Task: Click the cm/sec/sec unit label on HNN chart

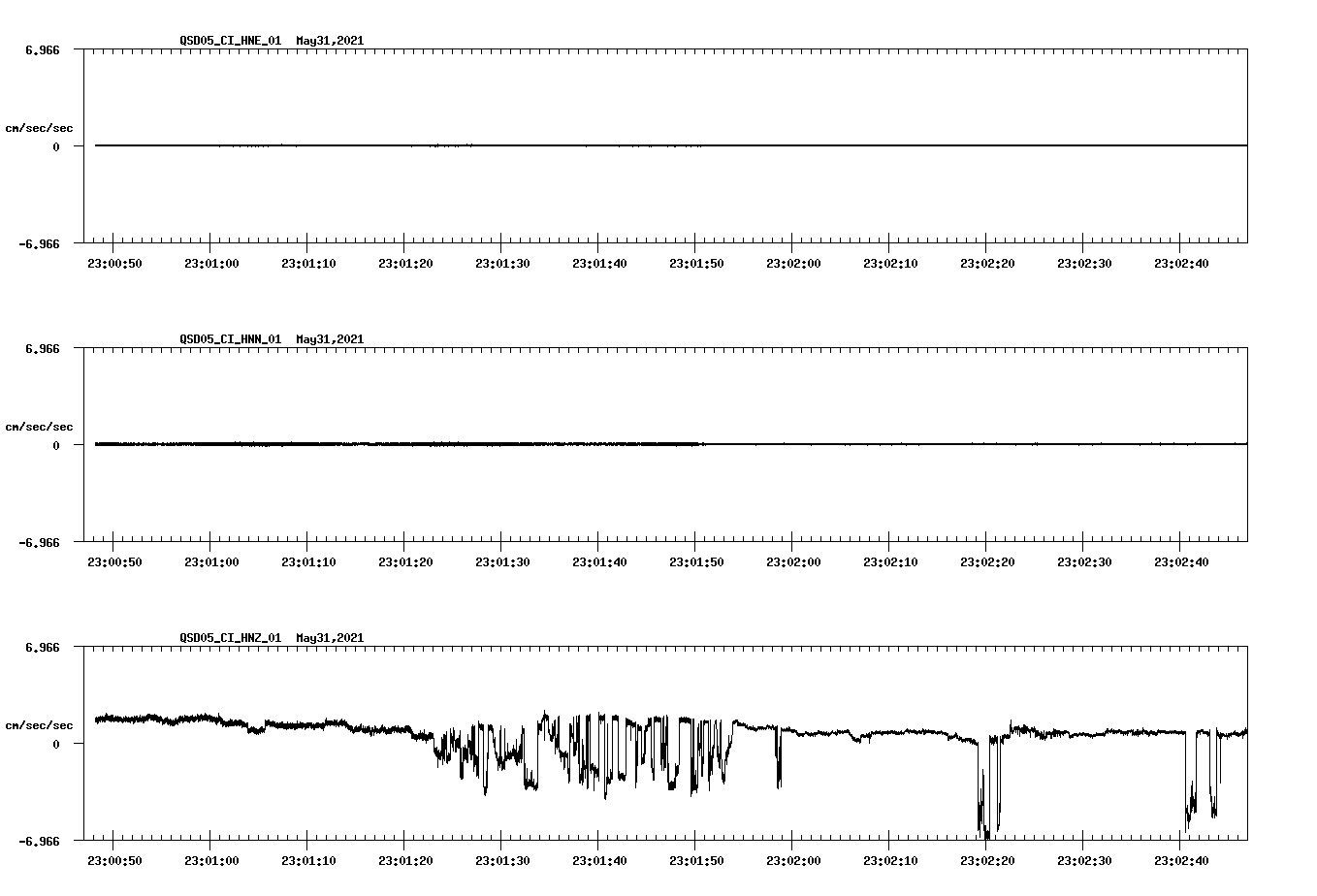Action: pyautogui.click(x=39, y=428)
